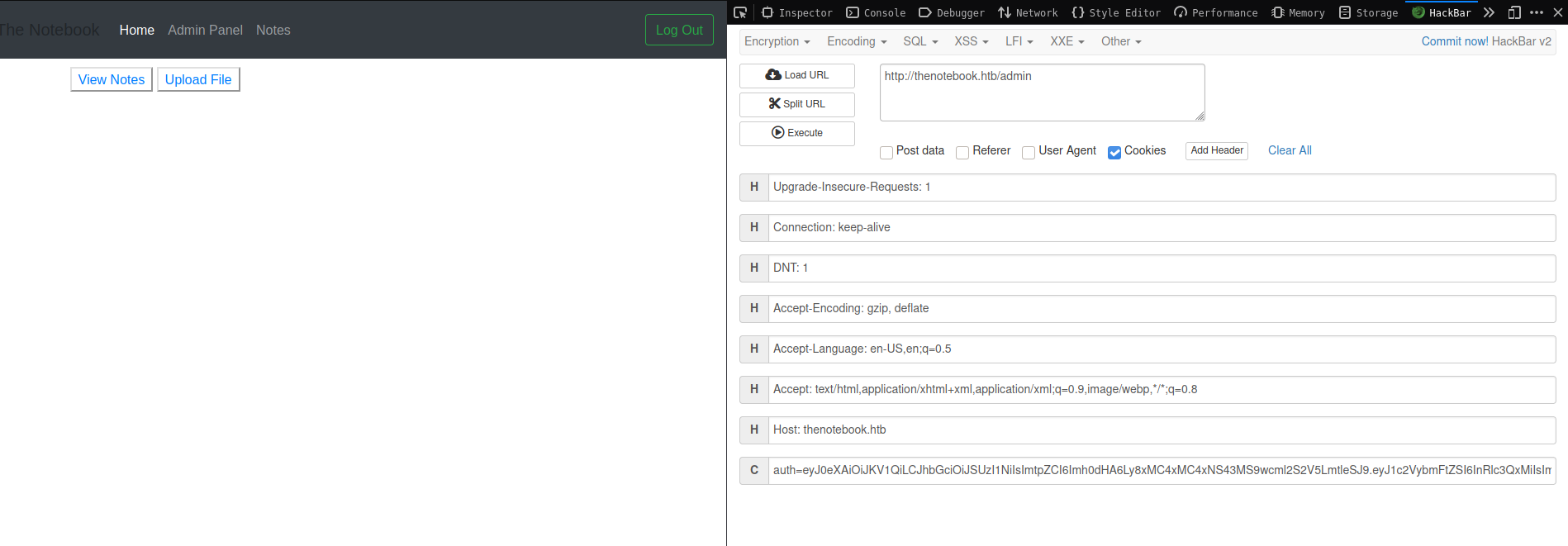The image size is (1568, 546).
Task: Click Load URL cloud button
Action: tap(796, 75)
